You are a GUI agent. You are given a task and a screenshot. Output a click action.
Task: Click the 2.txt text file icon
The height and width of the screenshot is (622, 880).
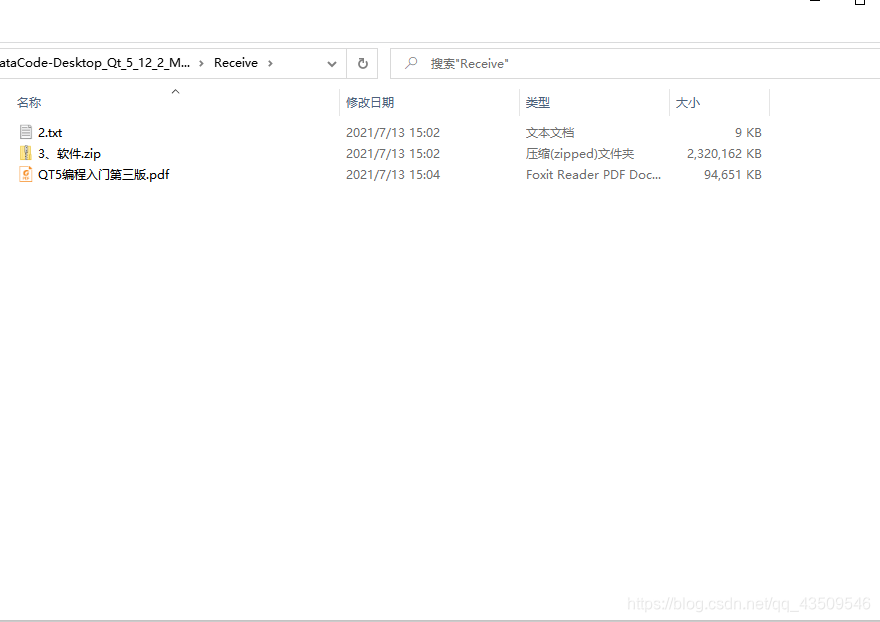[x=26, y=132]
